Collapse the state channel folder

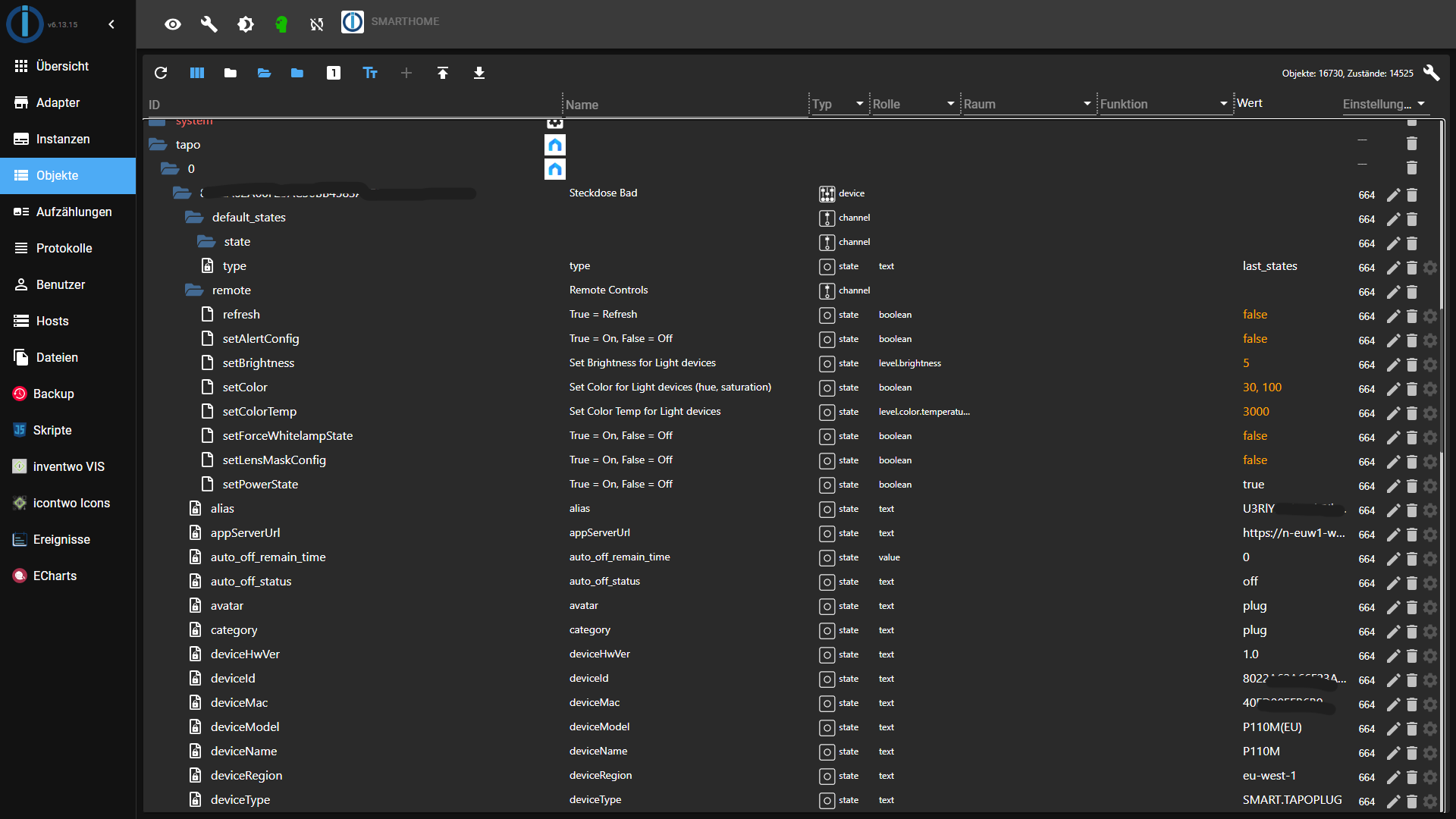click(x=206, y=241)
